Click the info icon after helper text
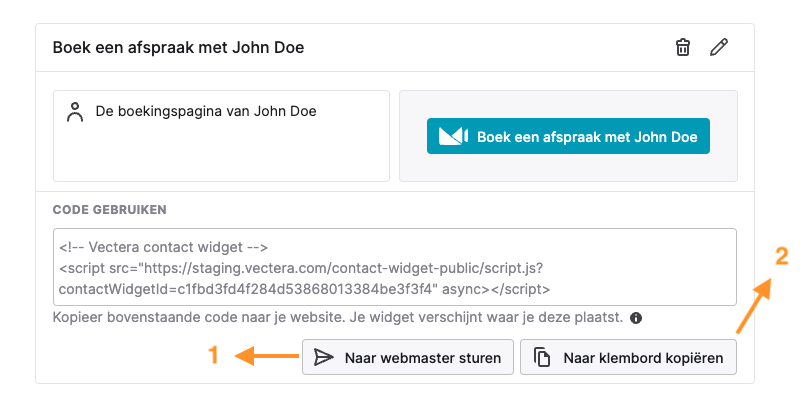Image resolution: width=811 pixels, height=407 pixels. pos(636,318)
